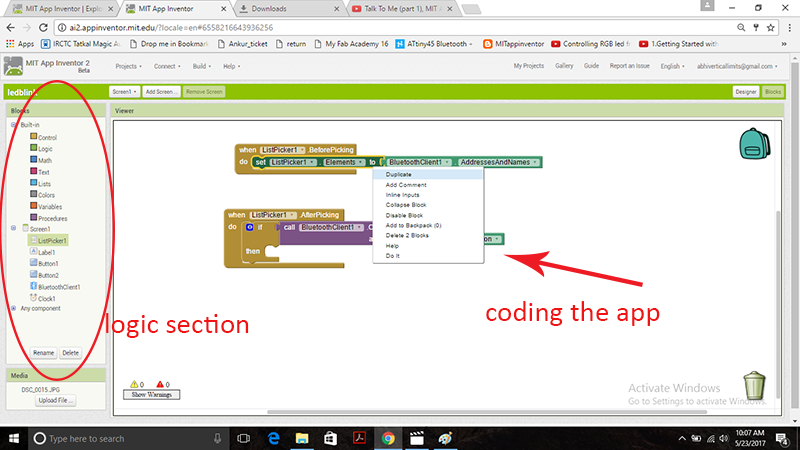Open the Connect dropdown menu

167,66
